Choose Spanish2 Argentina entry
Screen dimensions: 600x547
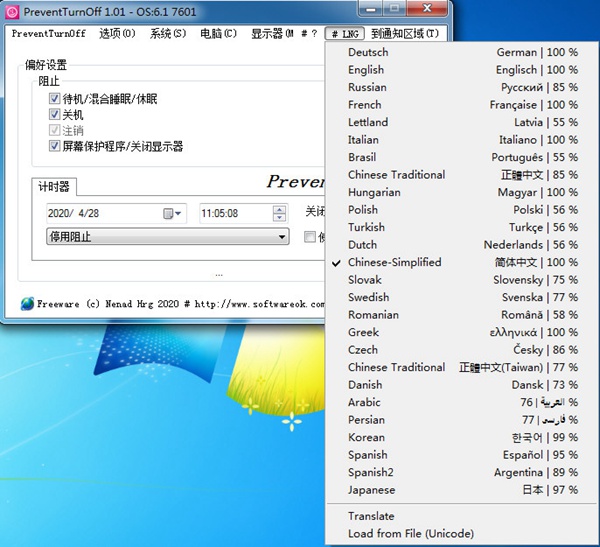coord(463,472)
